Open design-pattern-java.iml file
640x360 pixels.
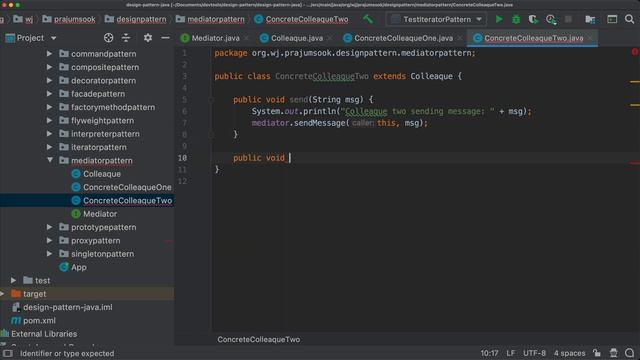coord(67,307)
